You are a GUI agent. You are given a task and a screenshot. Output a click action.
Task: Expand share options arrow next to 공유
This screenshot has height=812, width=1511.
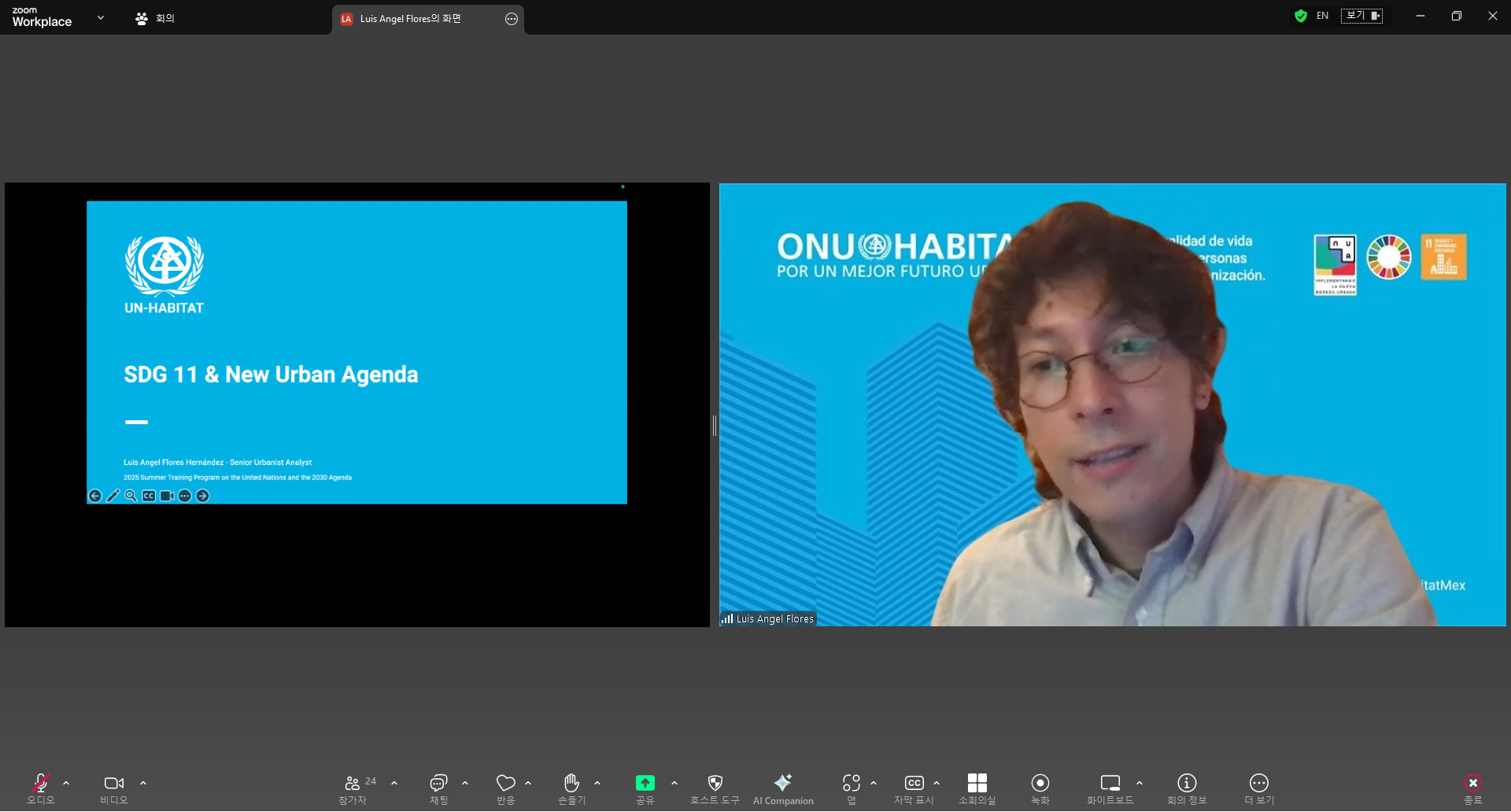pyautogui.click(x=674, y=783)
